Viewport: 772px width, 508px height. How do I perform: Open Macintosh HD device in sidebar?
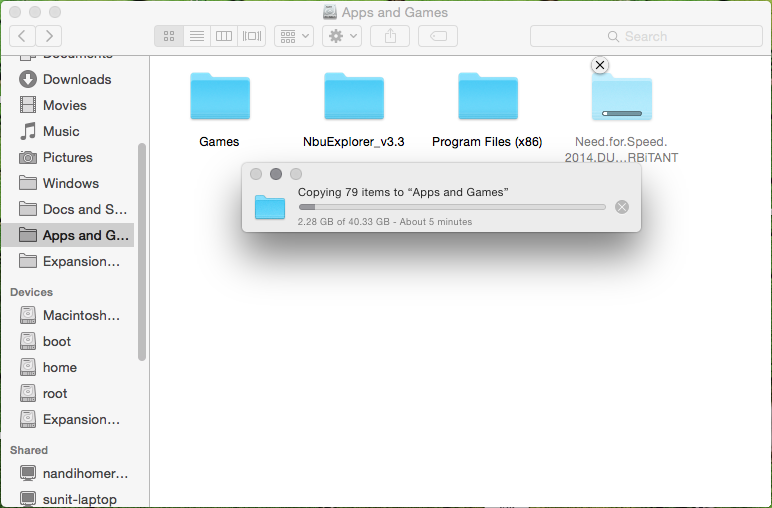(x=80, y=315)
